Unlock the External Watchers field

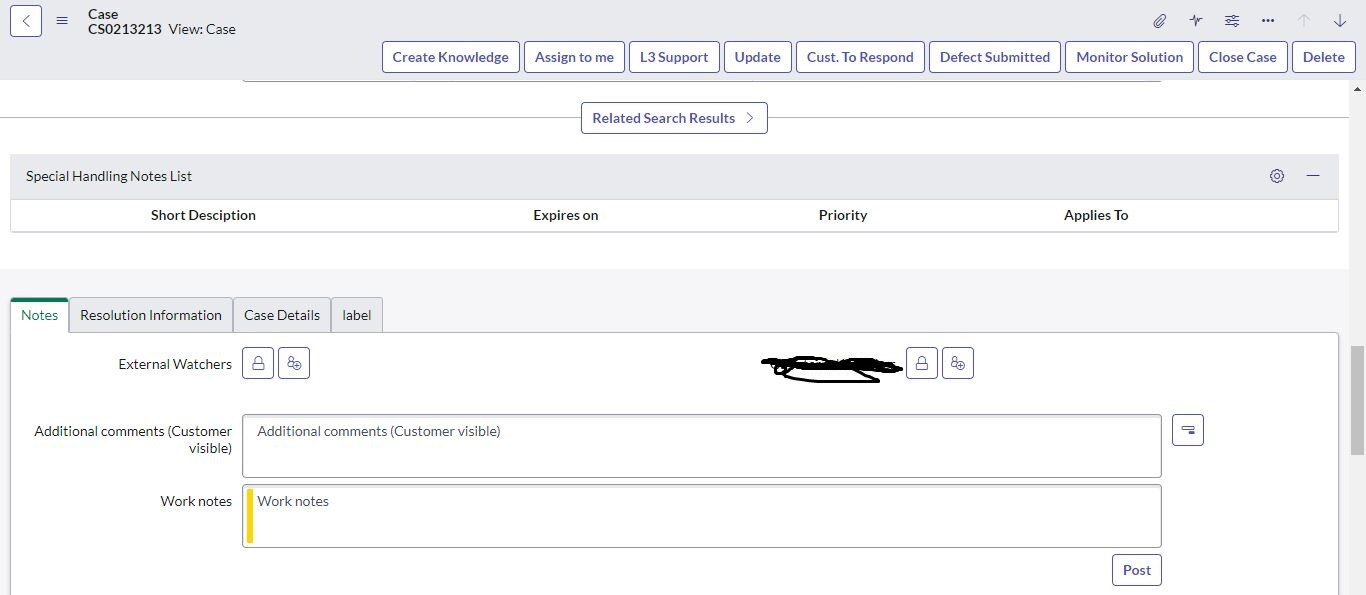(258, 363)
